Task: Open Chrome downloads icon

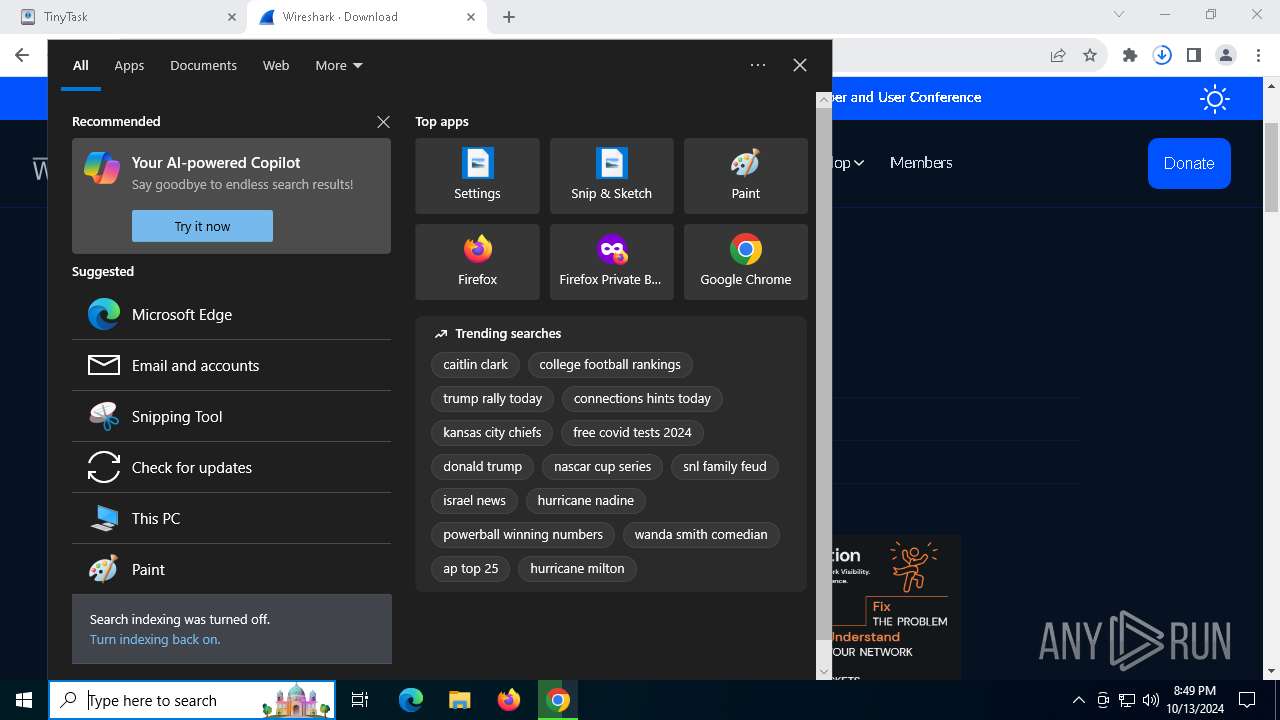Action: coord(1162,56)
